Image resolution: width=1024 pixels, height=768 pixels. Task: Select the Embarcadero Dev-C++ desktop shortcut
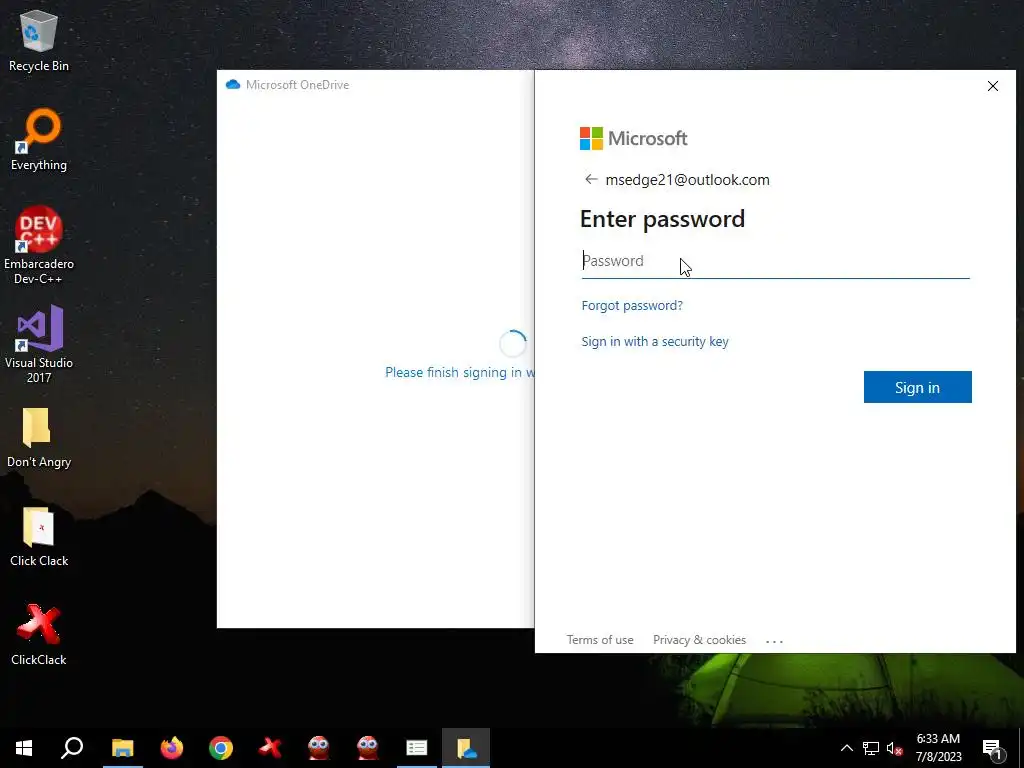(x=39, y=246)
